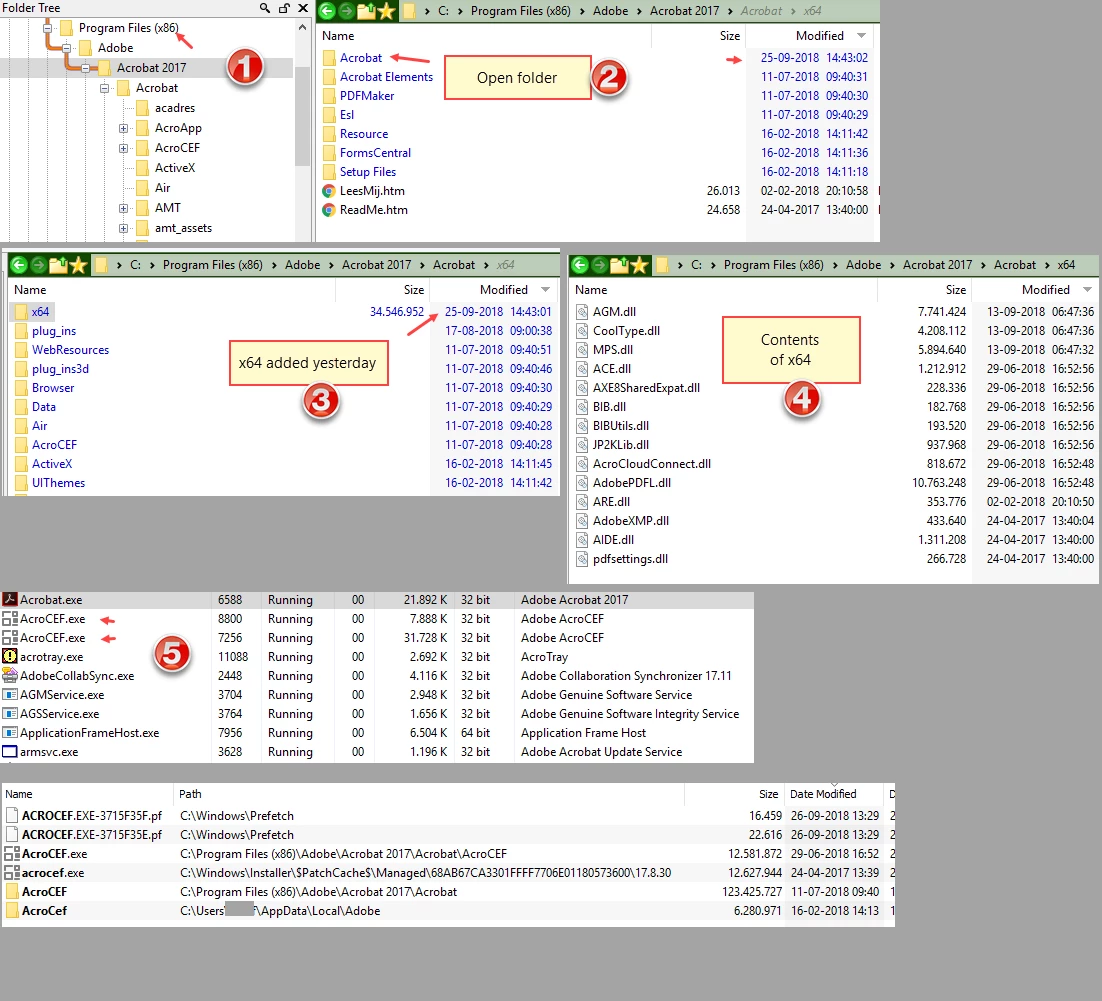Image resolution: width=1102 pixels, height=1001 pixels.
Task: Click Modified column header in the pane listing plug_ins
Action: [503, 290]
